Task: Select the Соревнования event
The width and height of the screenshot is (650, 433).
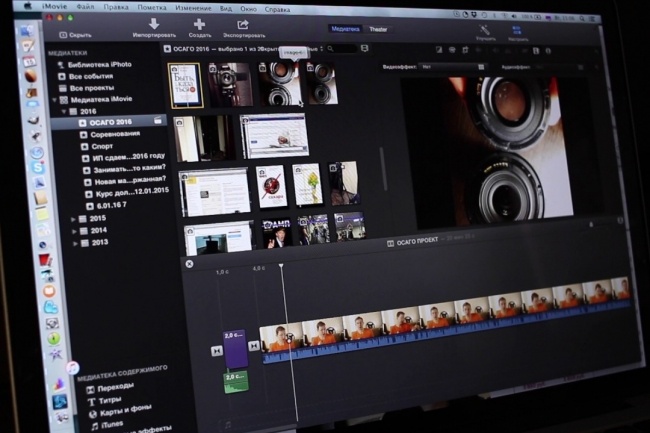Action: [115, 134]
